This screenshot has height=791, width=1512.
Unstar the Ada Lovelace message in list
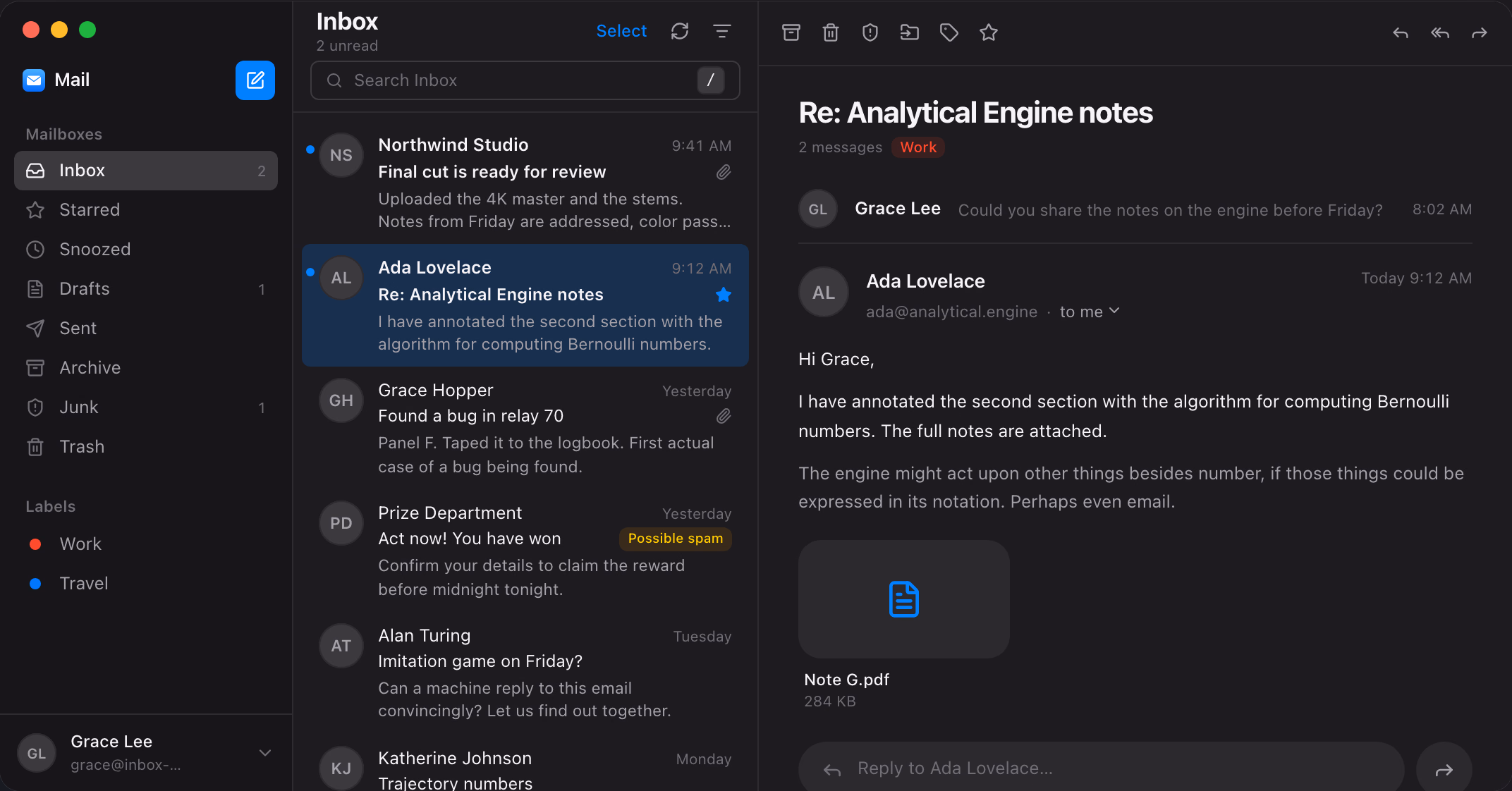tap(724, 295)
